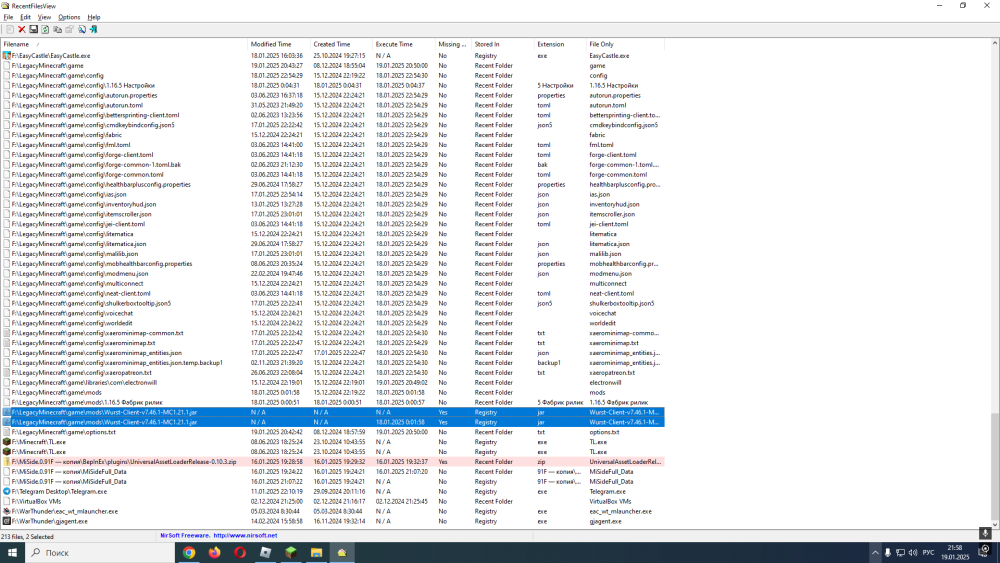Screen dimensions: 1000x563
Task: Click the vertical scrollbar up arrow
Action: point(995,43)
